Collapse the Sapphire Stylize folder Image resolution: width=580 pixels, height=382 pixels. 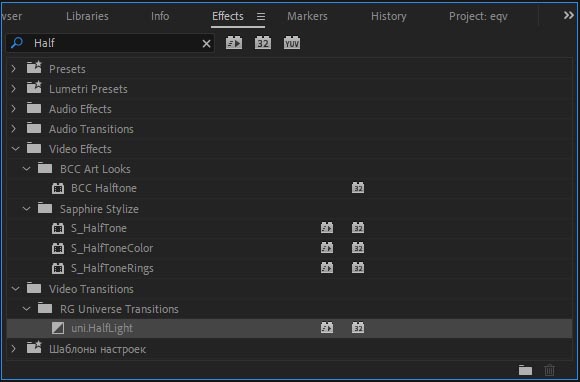tap(26, 209)
